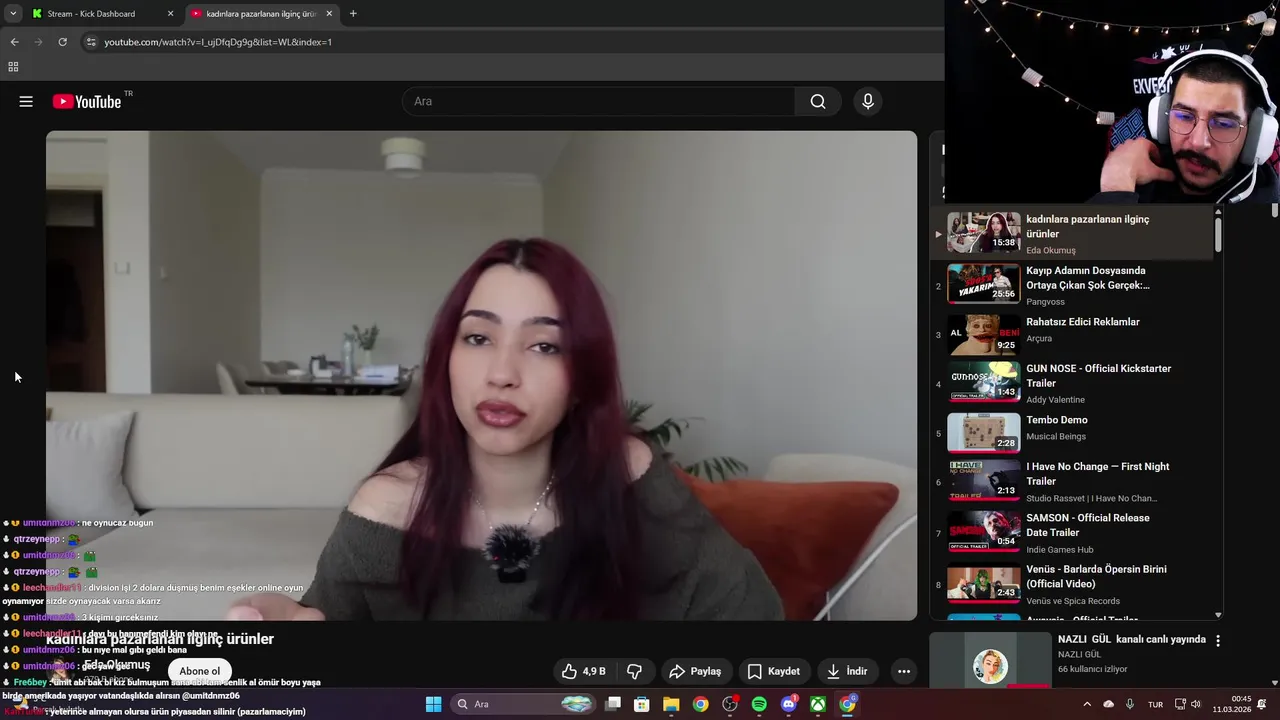Select the 'Addy Valentine' channel name in the playlist
The image size is (1280, 720).
1056,400
